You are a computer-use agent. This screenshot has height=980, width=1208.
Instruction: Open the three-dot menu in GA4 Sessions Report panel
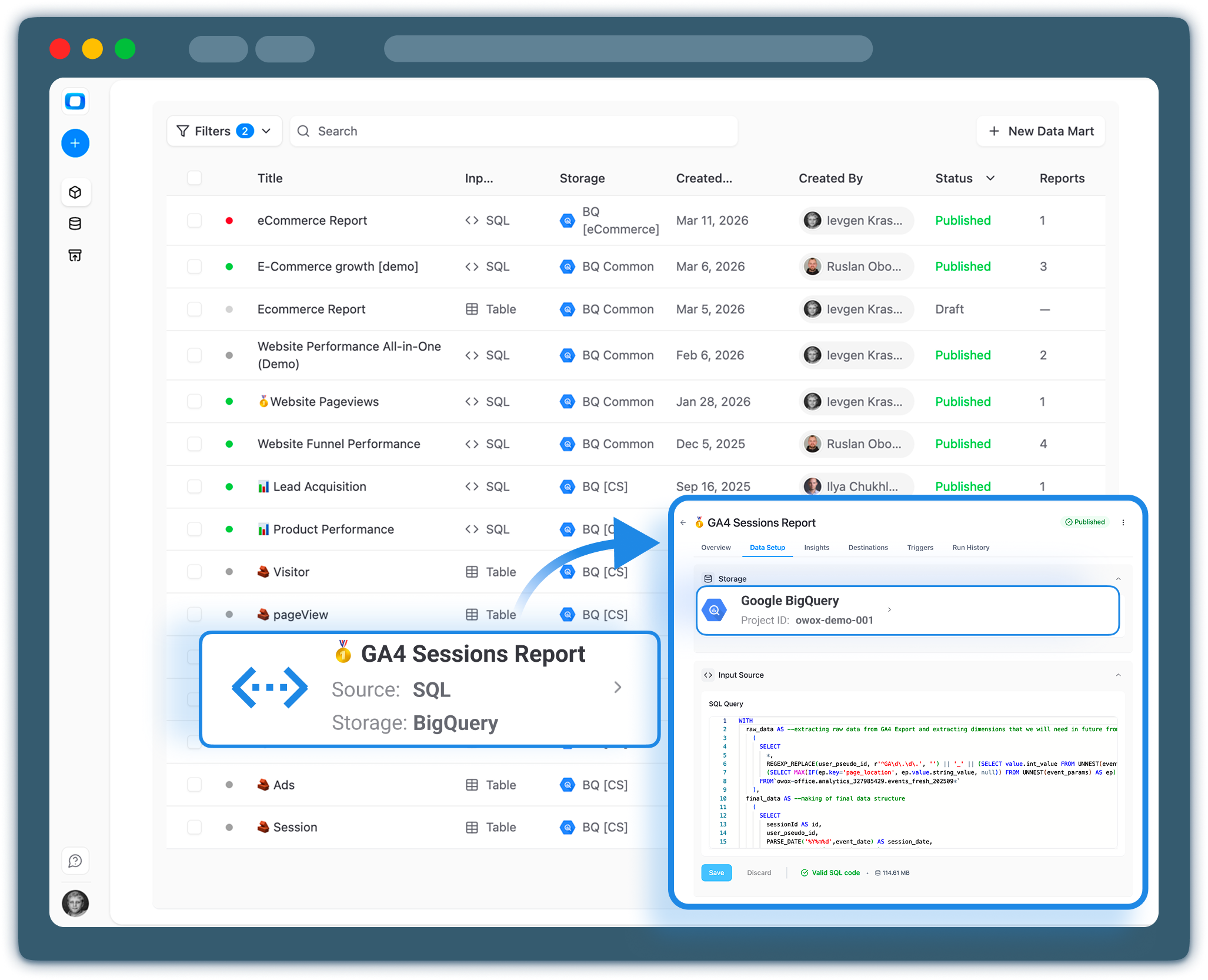(1123, 522)
